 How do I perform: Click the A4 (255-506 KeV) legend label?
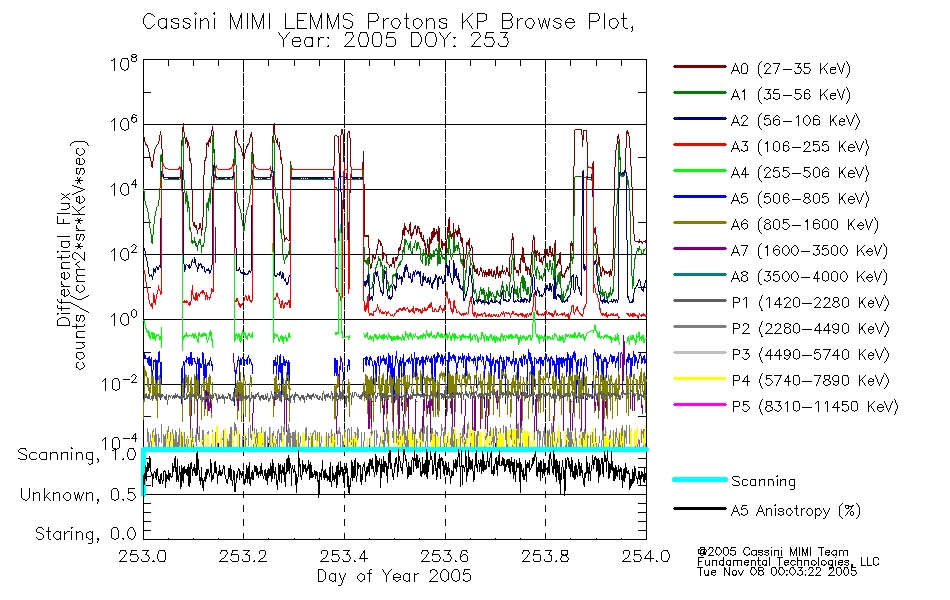800,173
